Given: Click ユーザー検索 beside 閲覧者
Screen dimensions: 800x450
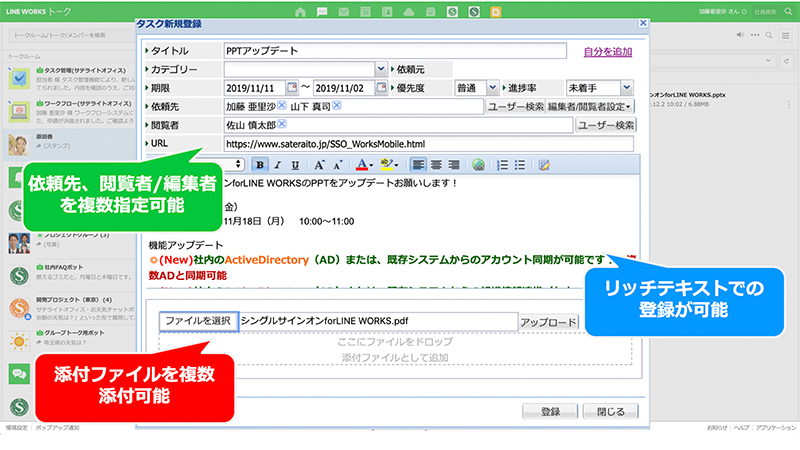Looking at the screenshot, I should pyautogui.click(x=606, y=125).
